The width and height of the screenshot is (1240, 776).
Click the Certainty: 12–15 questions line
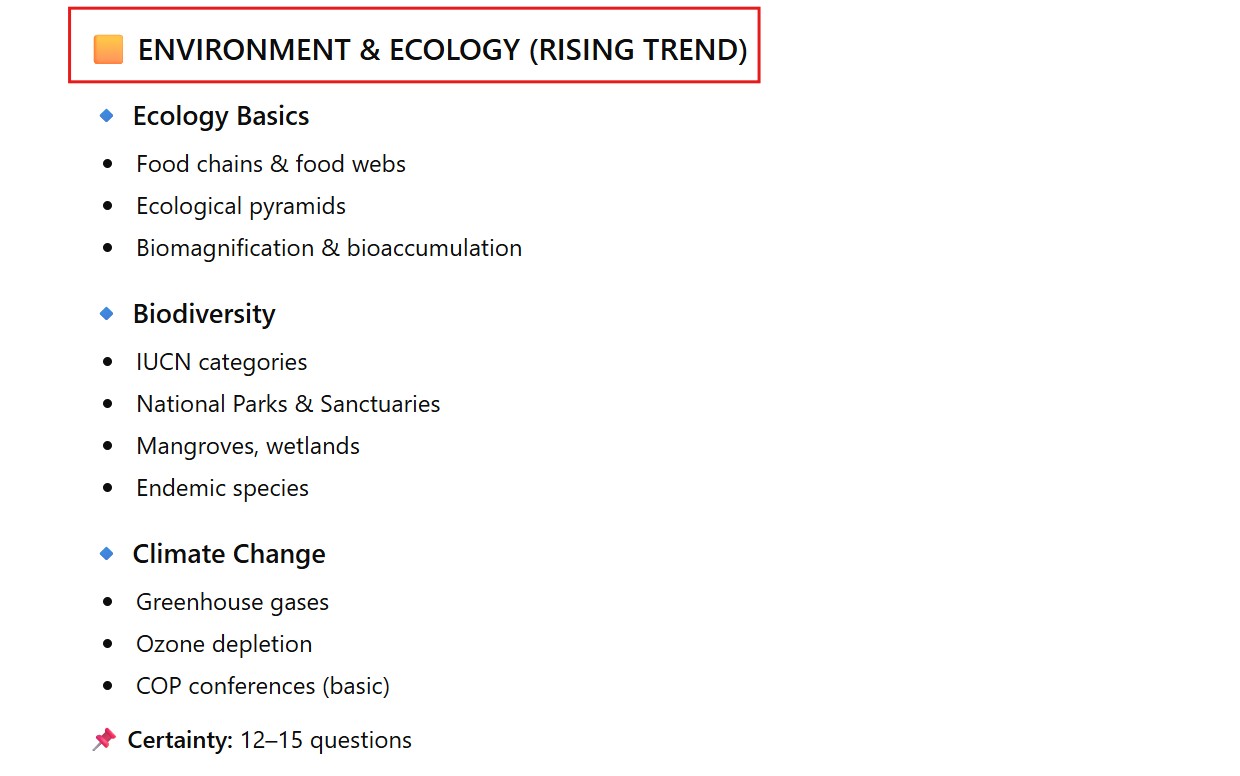pos(270,740)
